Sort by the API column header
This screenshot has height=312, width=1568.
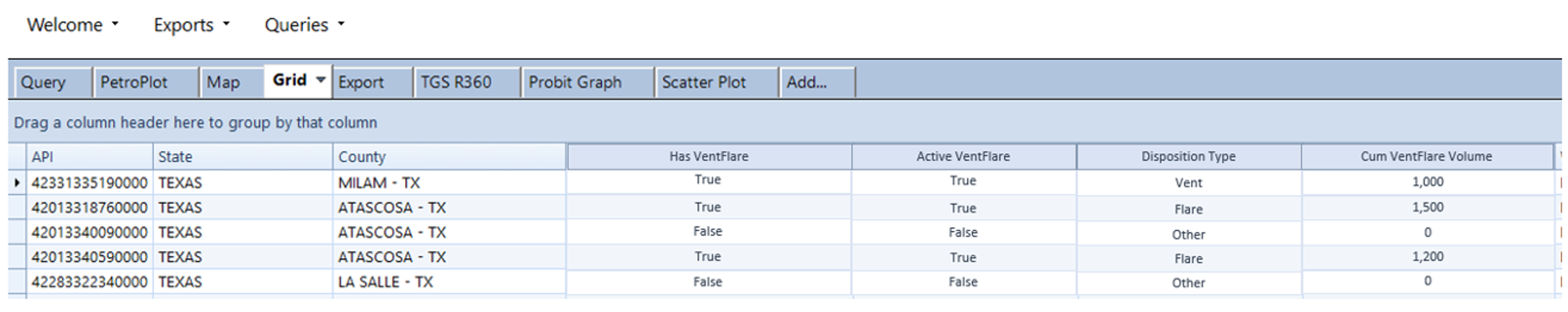[x=90, y=157]
